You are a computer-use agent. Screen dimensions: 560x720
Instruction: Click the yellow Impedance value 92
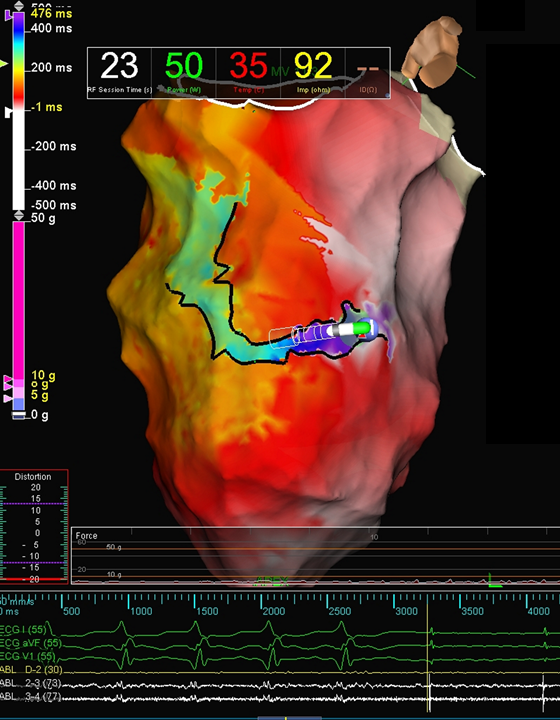[313, 66]
